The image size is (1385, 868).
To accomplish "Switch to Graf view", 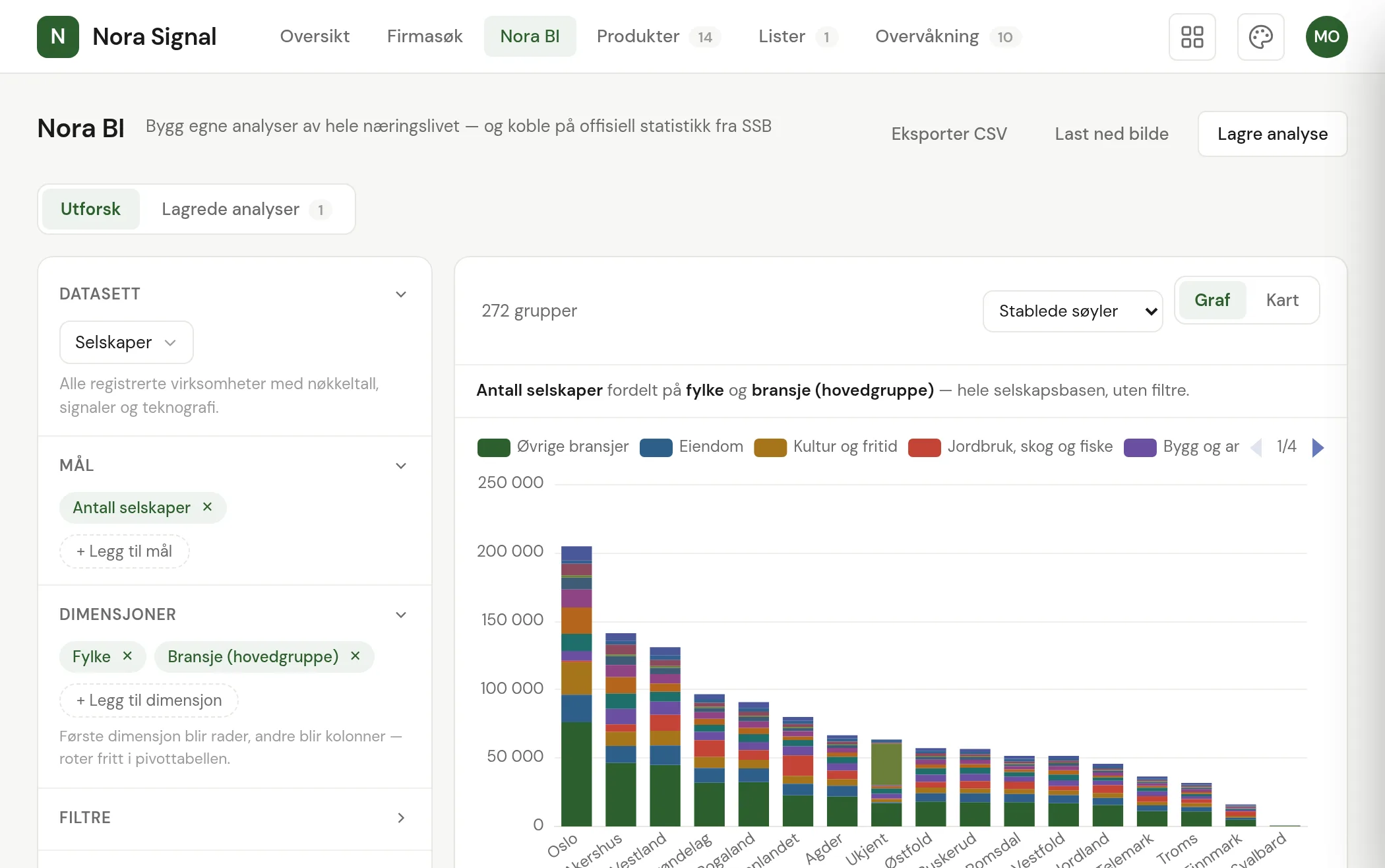I will [x=1212, y=300].
